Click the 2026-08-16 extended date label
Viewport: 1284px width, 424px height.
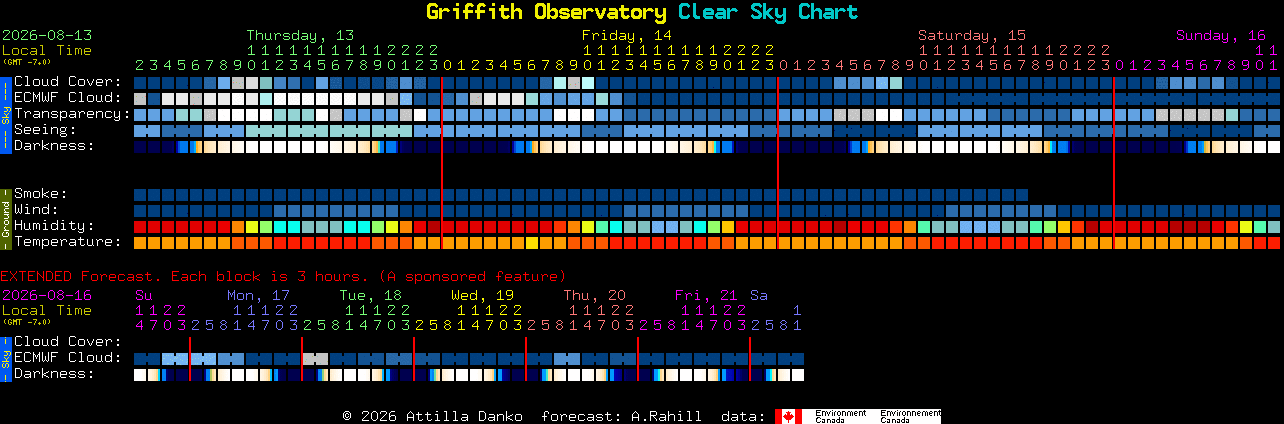point(47,295)
